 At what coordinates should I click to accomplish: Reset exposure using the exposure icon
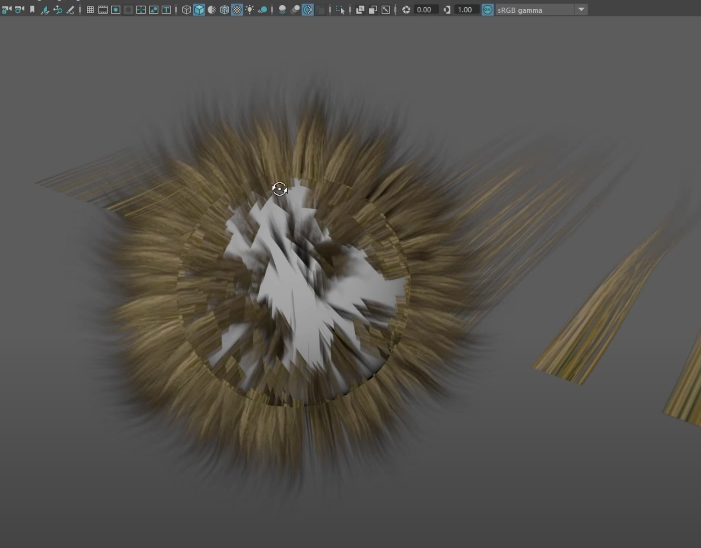406,9
